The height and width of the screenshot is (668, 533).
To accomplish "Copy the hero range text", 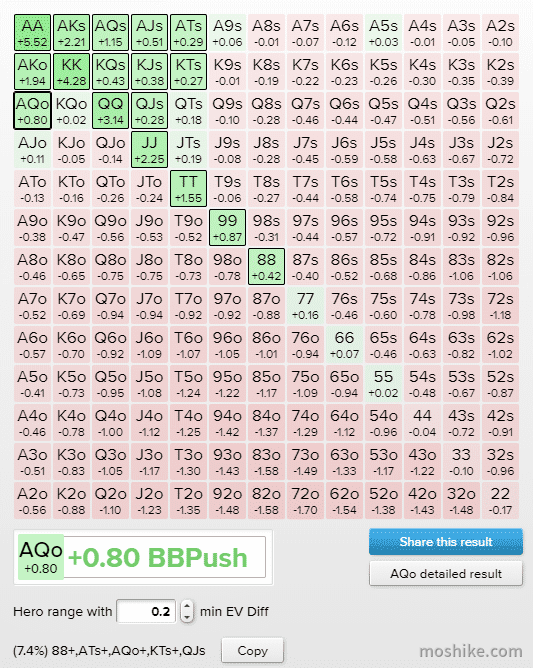I will 252,651.
